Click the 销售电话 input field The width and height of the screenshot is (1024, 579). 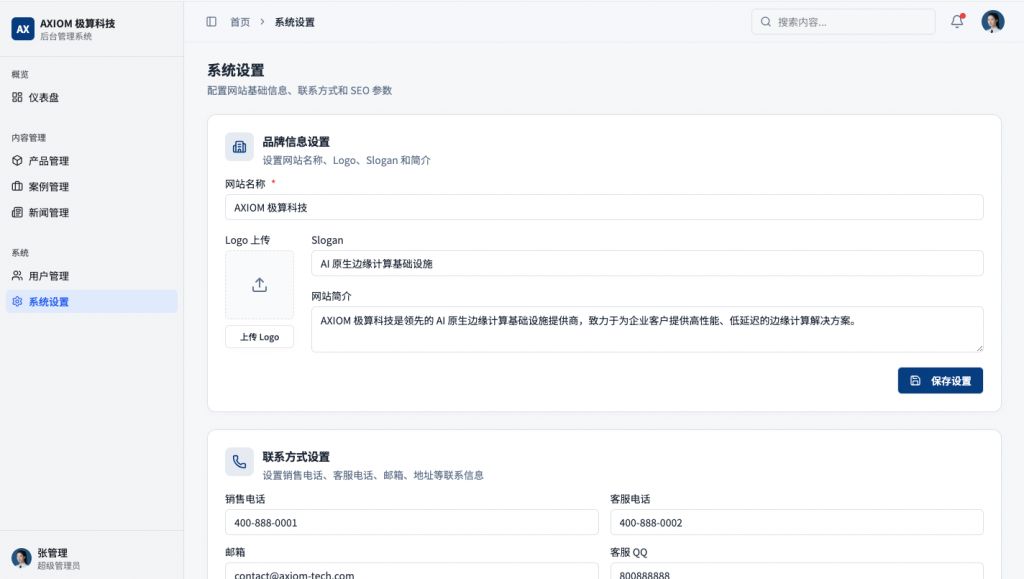pos(411,522)
